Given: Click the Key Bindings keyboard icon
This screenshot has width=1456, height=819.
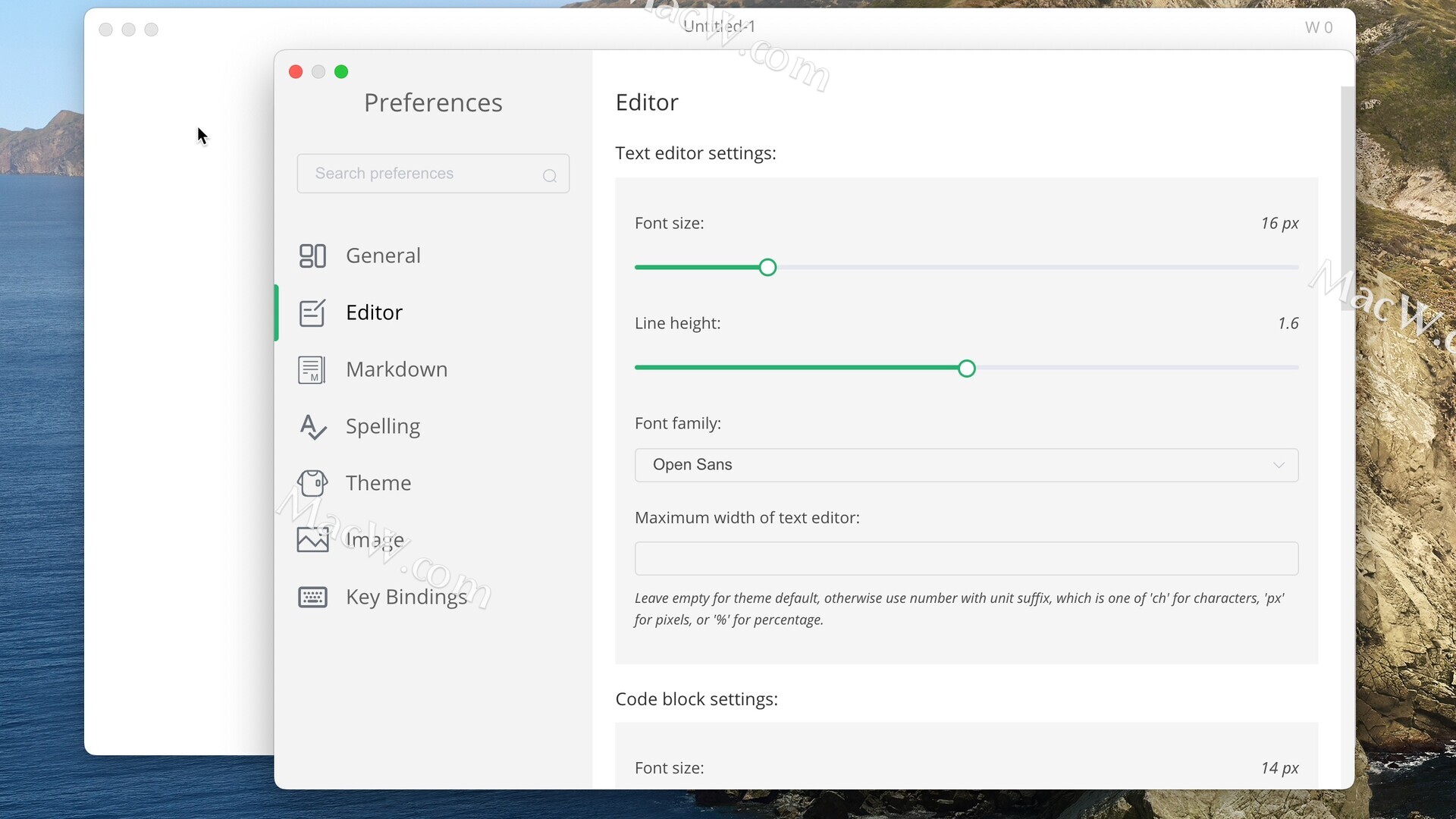Looking at the screenshot, I should [x=312, y=597].
